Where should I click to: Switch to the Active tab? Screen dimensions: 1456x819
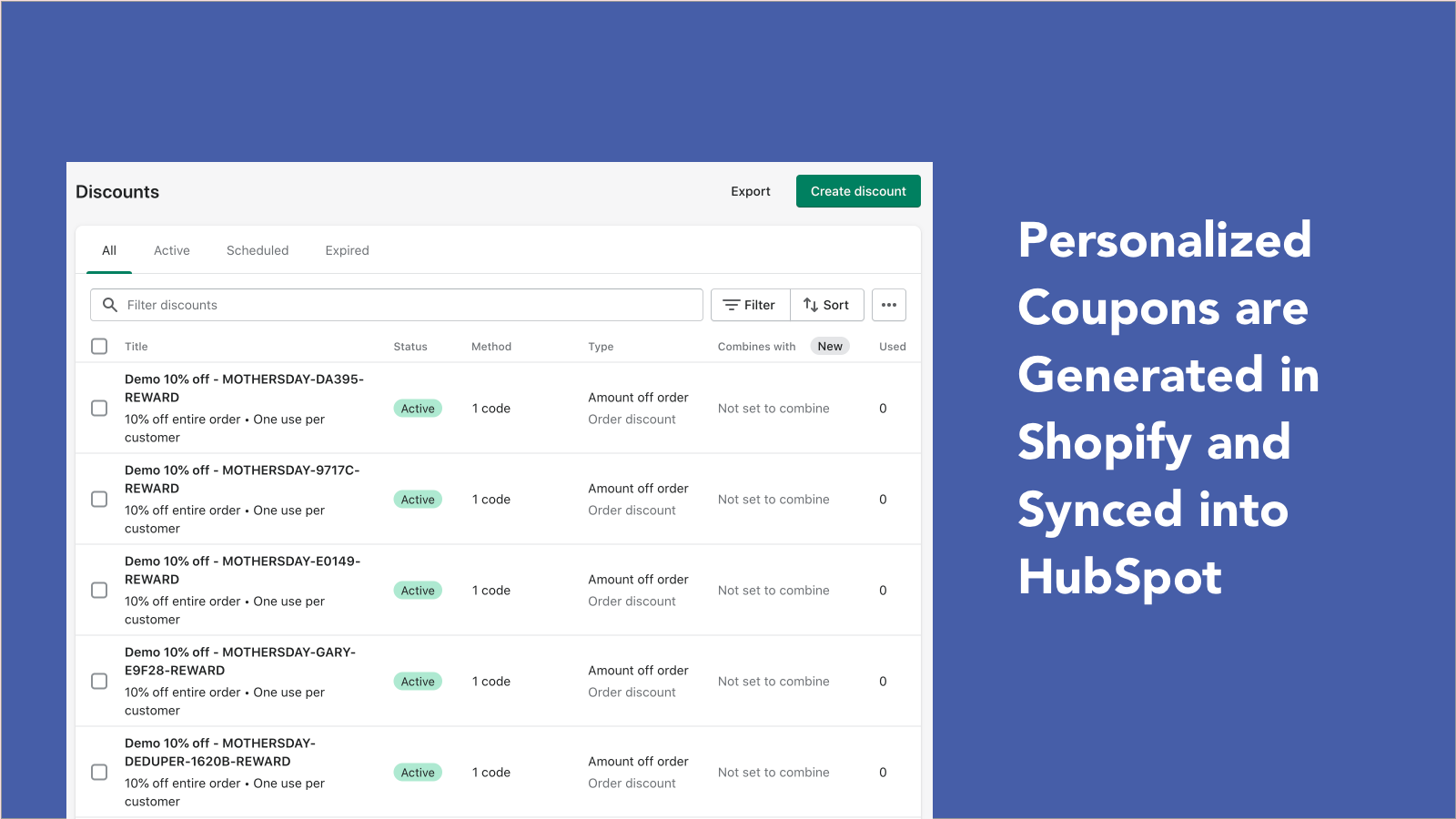(172, 250)
